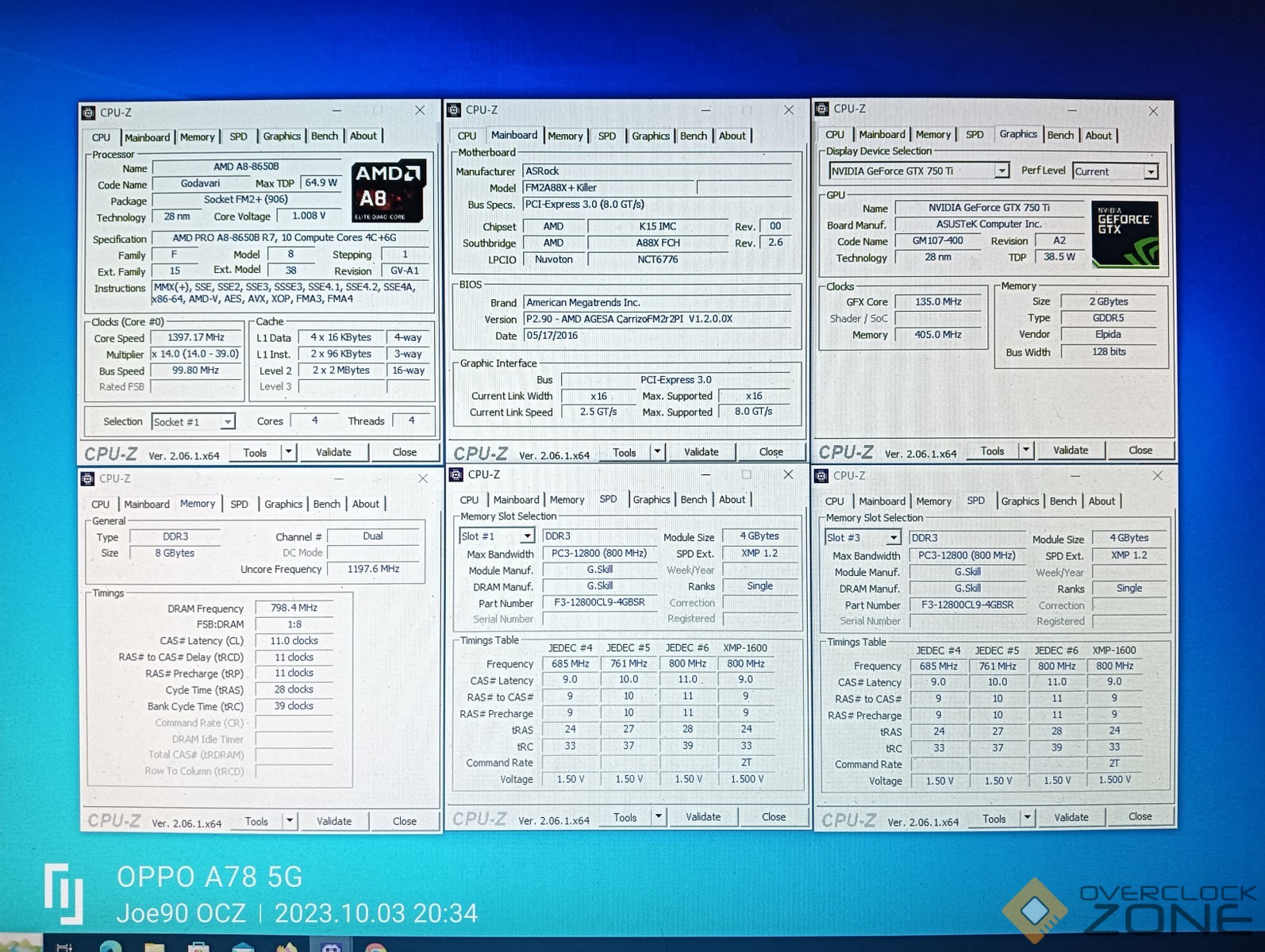Viewport: 1265px width, 952px height.
Task: Expand the Tools arrow in the SPD Slot #1 window
Action: 658,816
